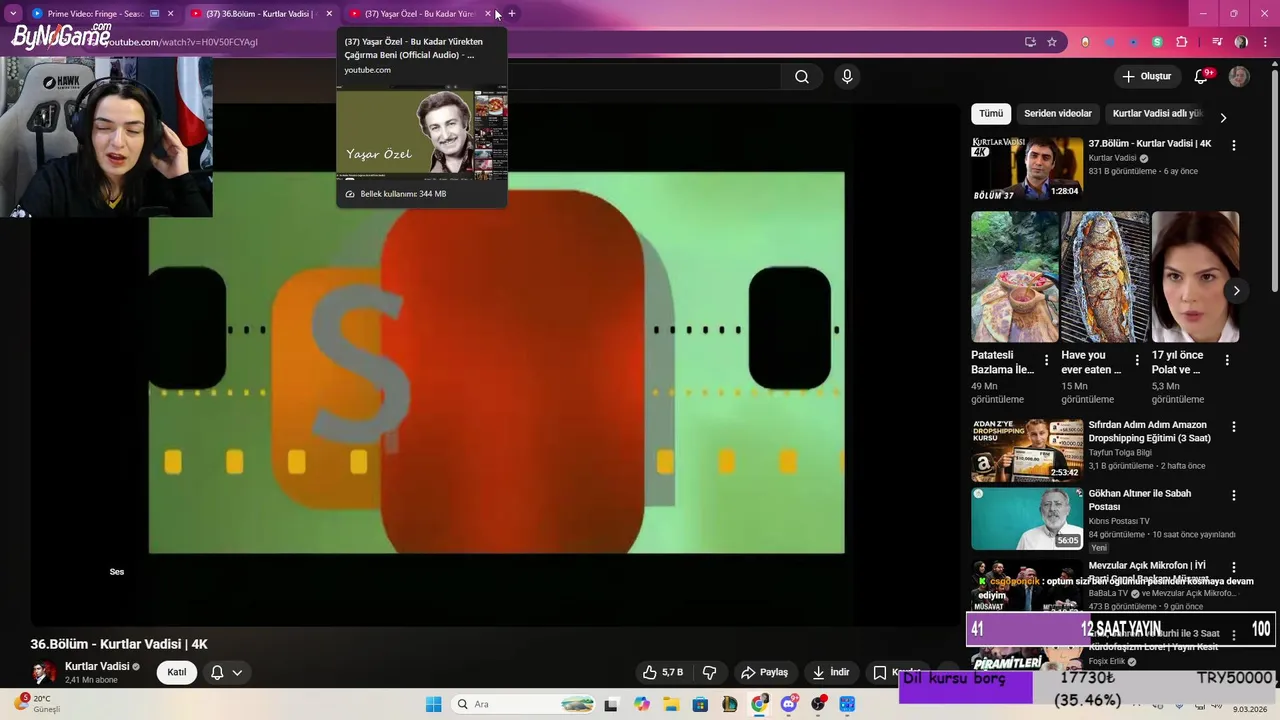This screenshot has height=720, width=1280.
Task: Select the Seriden videolar filter chip
Action: pyautogui.click(x=1058, y=114)
